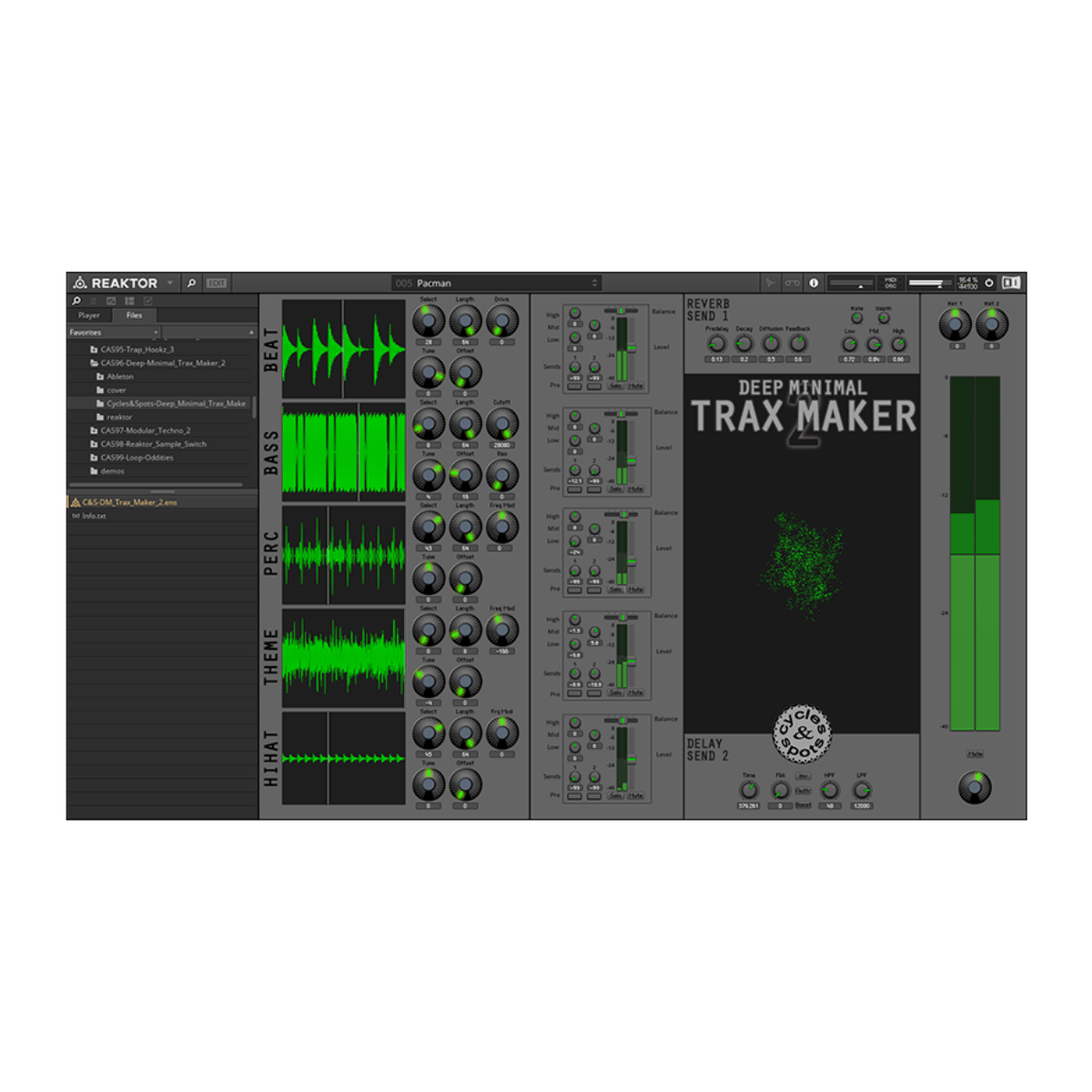This screenshot has height=1092, width=1092.
Task: Click the BEAT waveform display
Action: [x=344, y=349]
